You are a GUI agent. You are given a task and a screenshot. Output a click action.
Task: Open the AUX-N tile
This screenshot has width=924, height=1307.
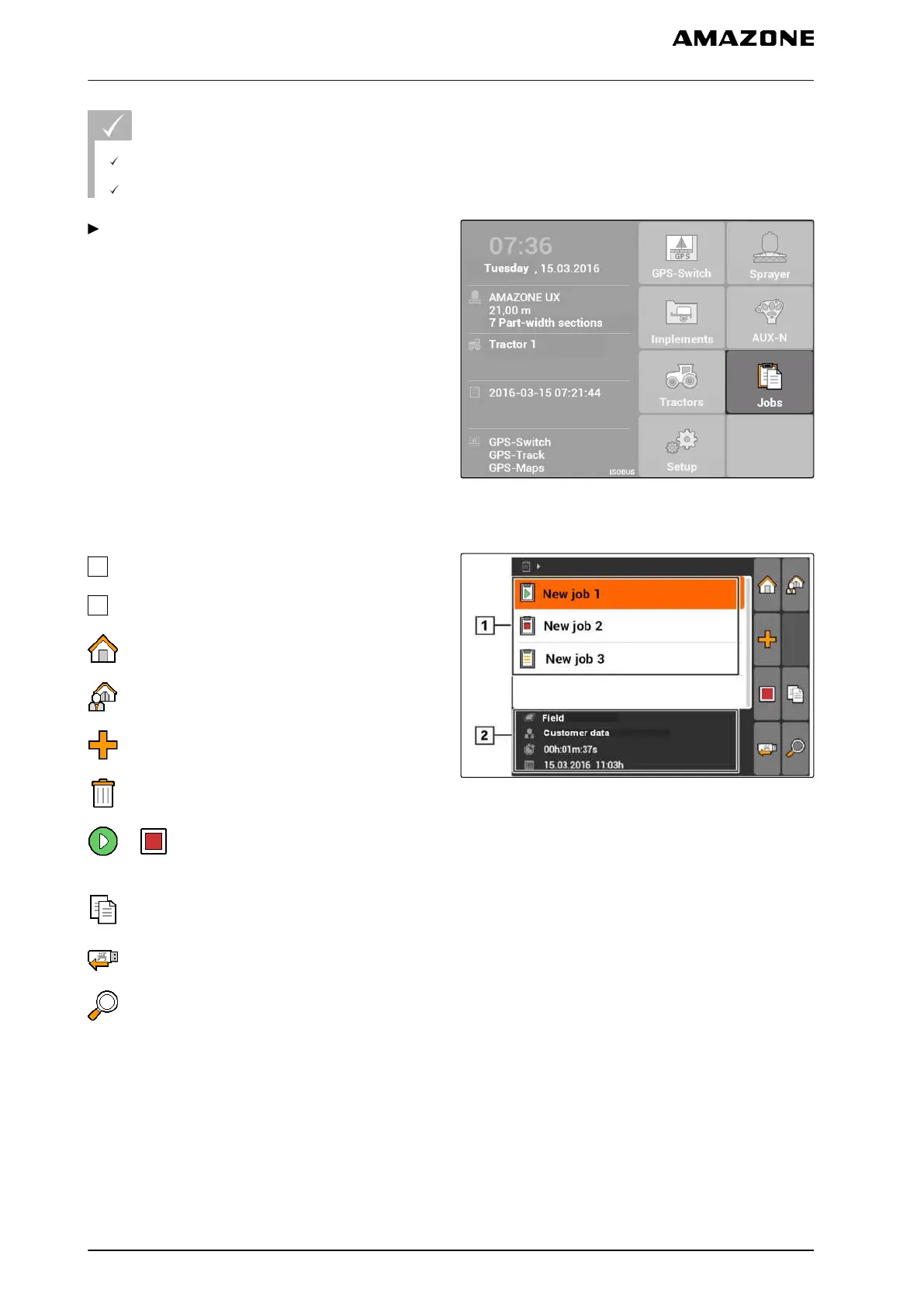pyautogui.click(x=770, y=317)
